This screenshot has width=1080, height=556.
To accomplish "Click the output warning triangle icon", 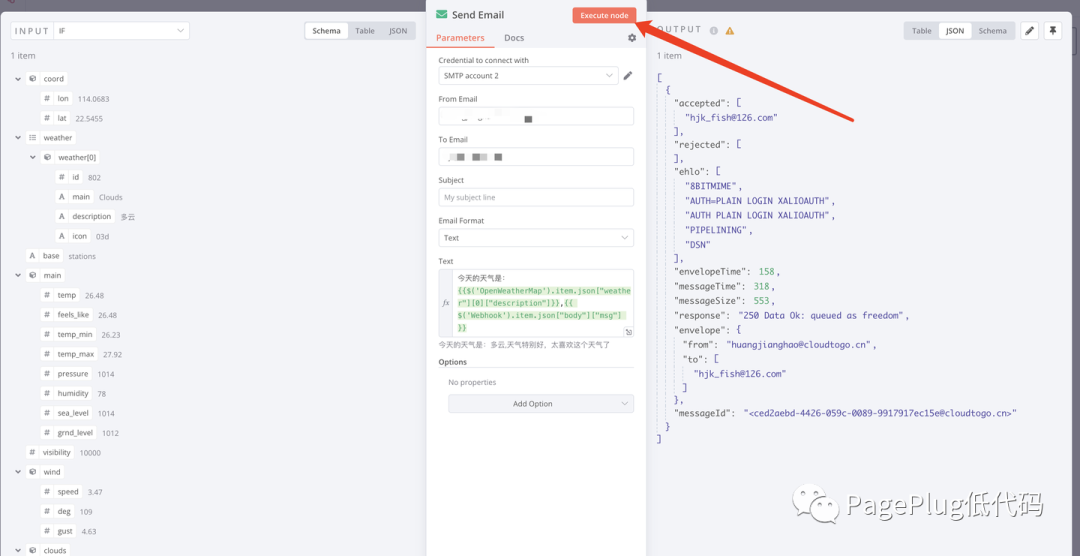I will (729, 30).
